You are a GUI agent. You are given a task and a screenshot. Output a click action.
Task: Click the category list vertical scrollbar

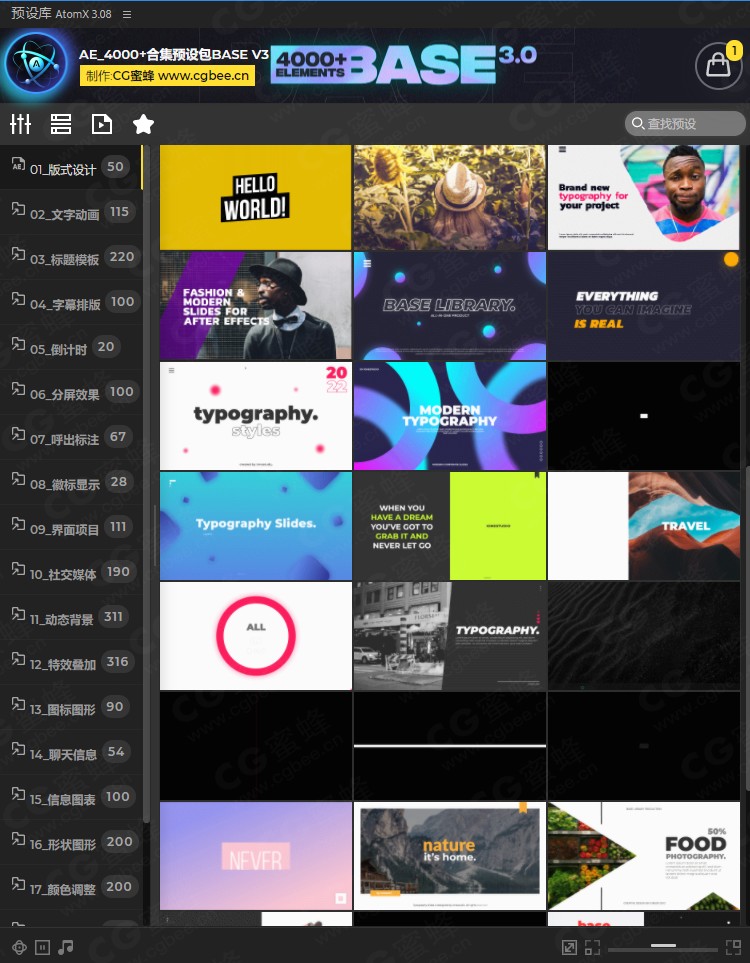146,484
